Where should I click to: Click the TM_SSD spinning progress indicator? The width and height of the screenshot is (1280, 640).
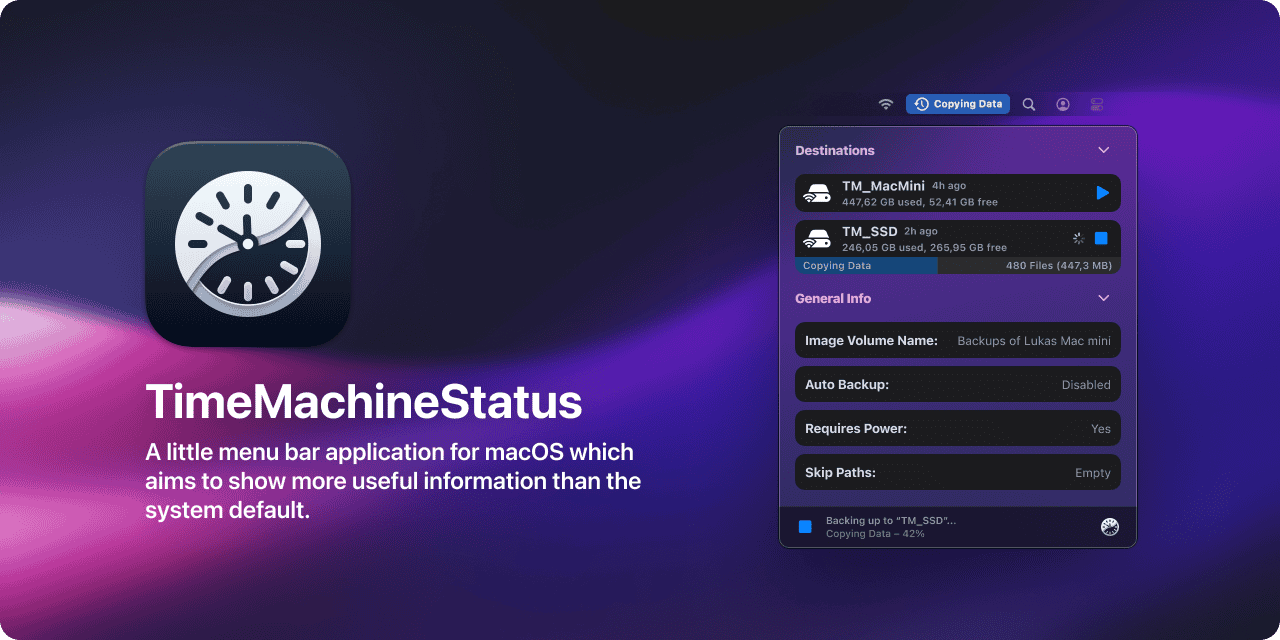tap(1078, 238)
